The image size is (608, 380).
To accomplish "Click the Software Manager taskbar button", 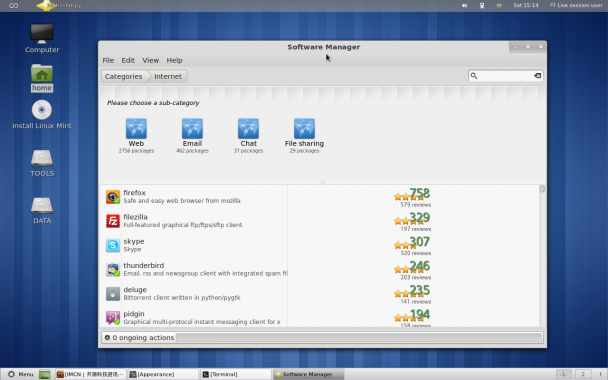I will click(x=308, y=374).
